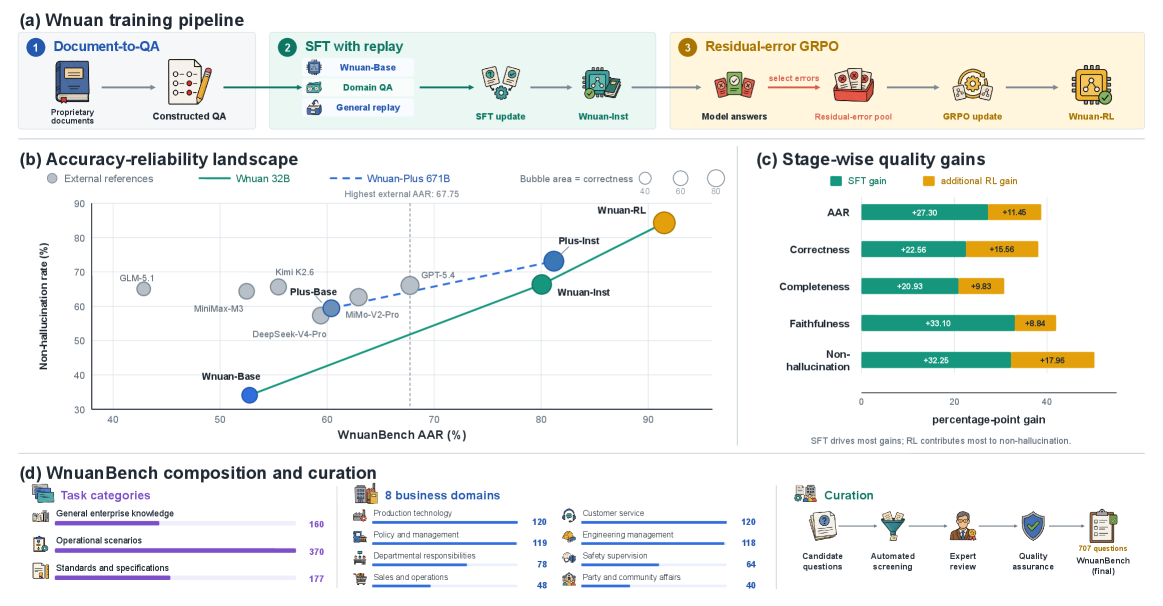
Task: Click the General replay icon
Action: [314, 108]
